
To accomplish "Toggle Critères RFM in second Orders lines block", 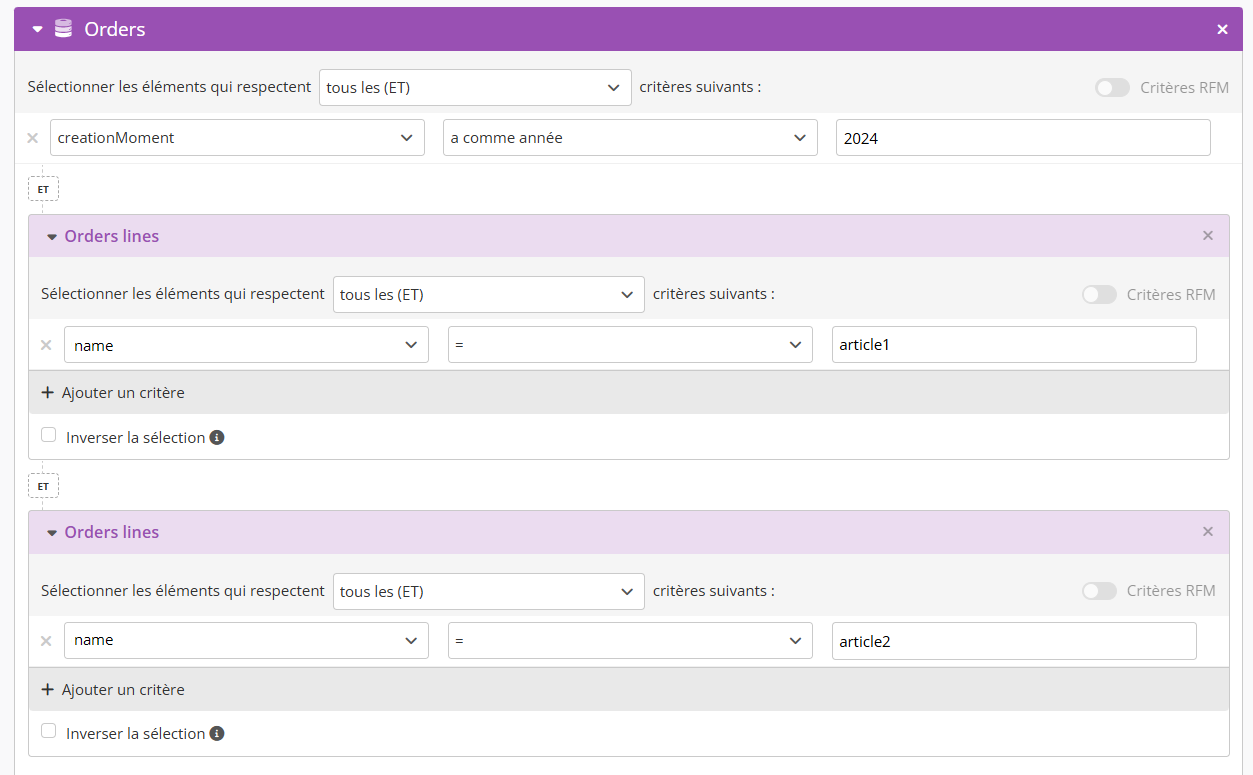I will pyautogui.click(x=1099, y=591).
